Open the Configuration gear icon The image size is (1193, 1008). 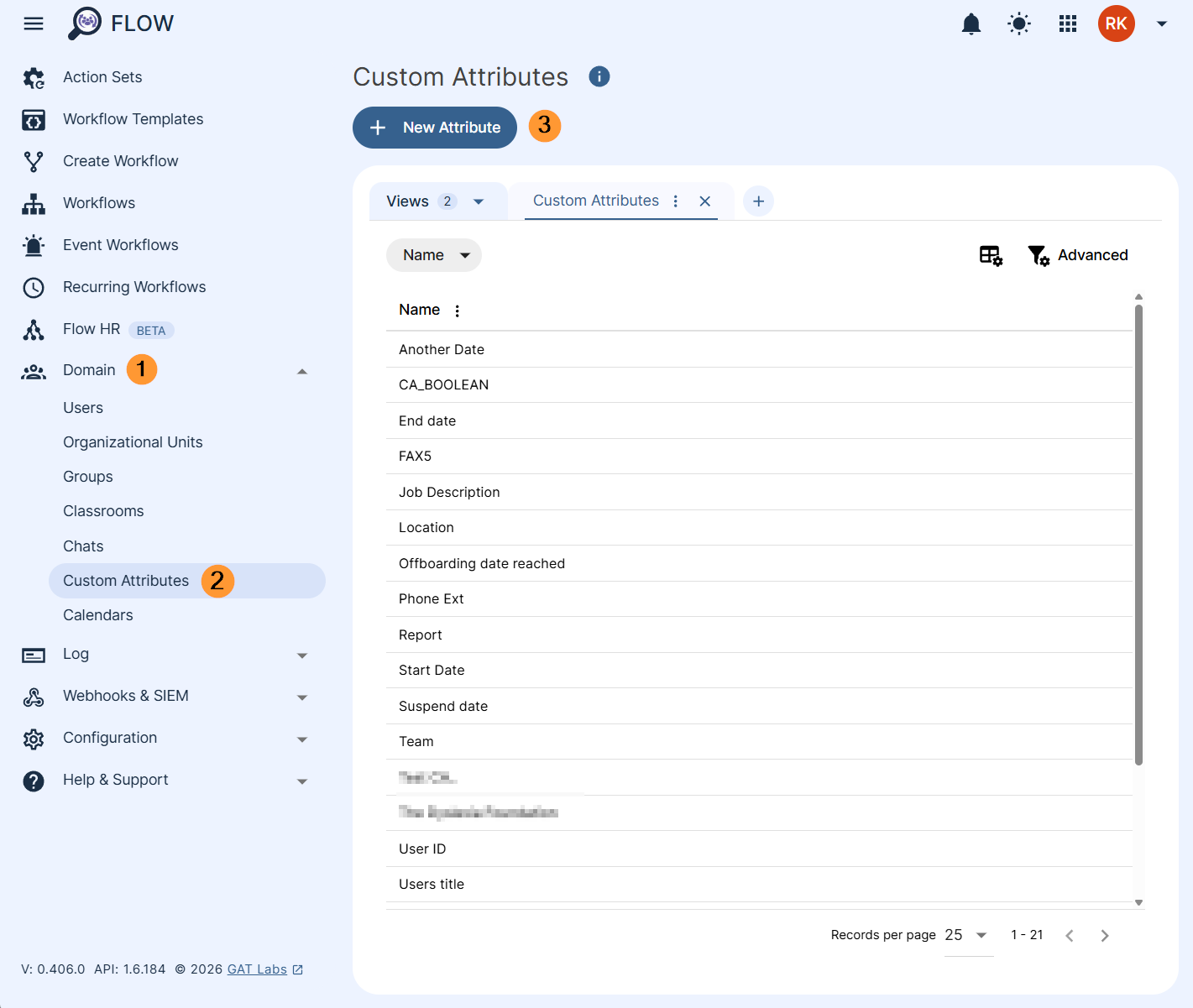pyautogui.click(x=33, y=739)
